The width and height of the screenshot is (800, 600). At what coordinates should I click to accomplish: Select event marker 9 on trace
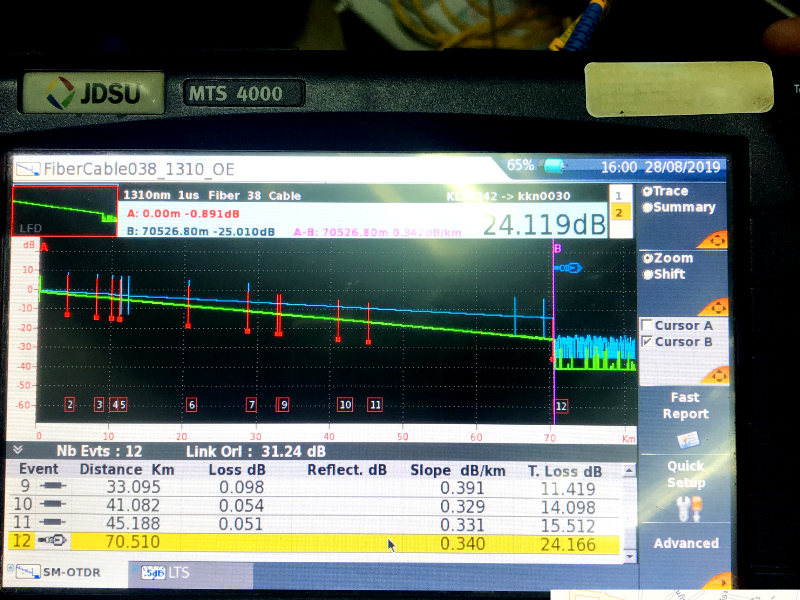click(x=284, y=405)
